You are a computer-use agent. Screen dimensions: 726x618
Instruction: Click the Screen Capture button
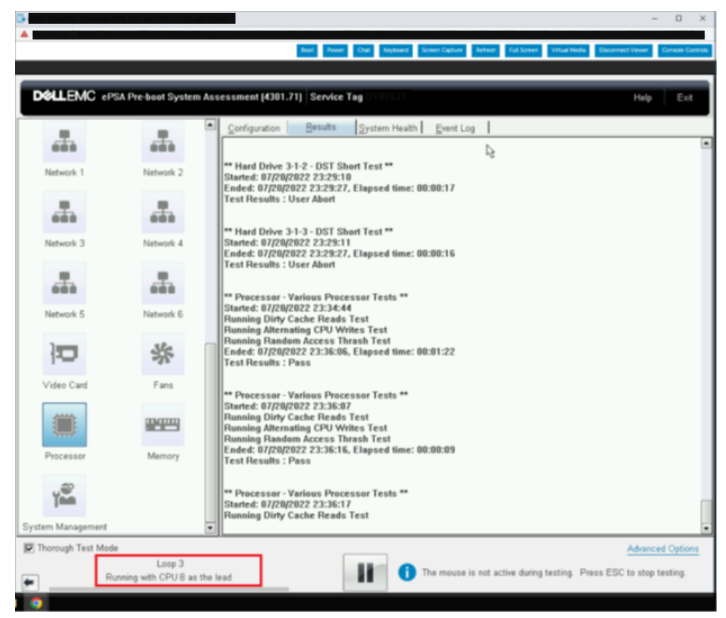[442, 50]
